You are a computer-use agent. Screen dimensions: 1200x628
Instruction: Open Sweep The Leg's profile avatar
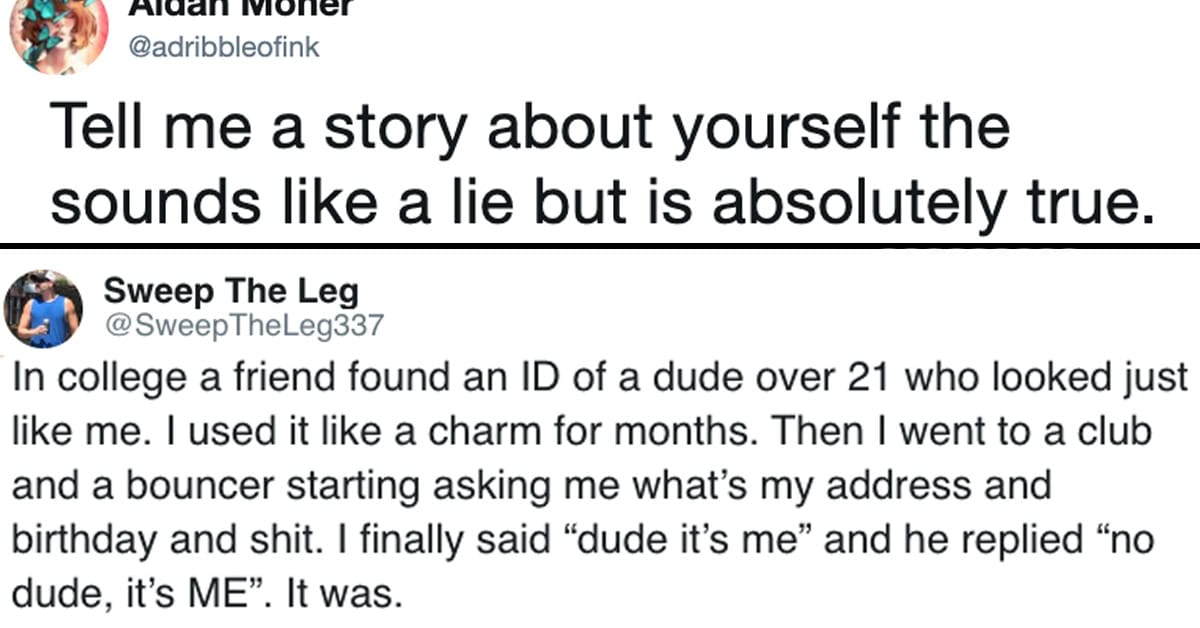[43, 308]
